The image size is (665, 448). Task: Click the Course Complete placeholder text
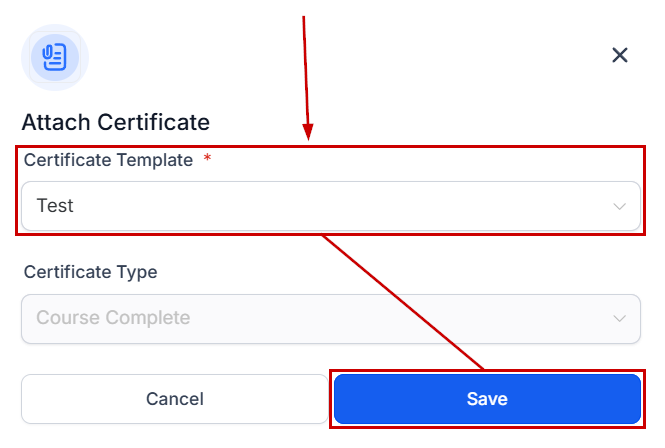(x=113, y=319)
